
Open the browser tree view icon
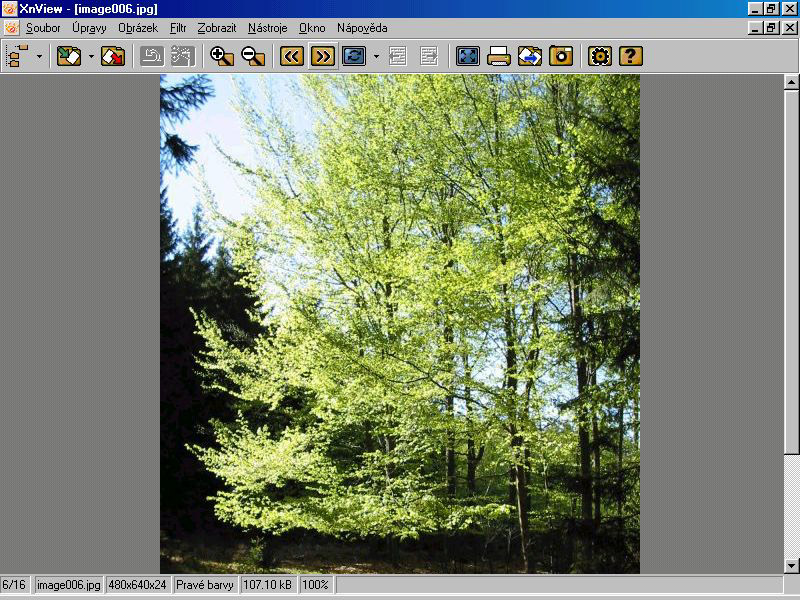coord(18,56)
